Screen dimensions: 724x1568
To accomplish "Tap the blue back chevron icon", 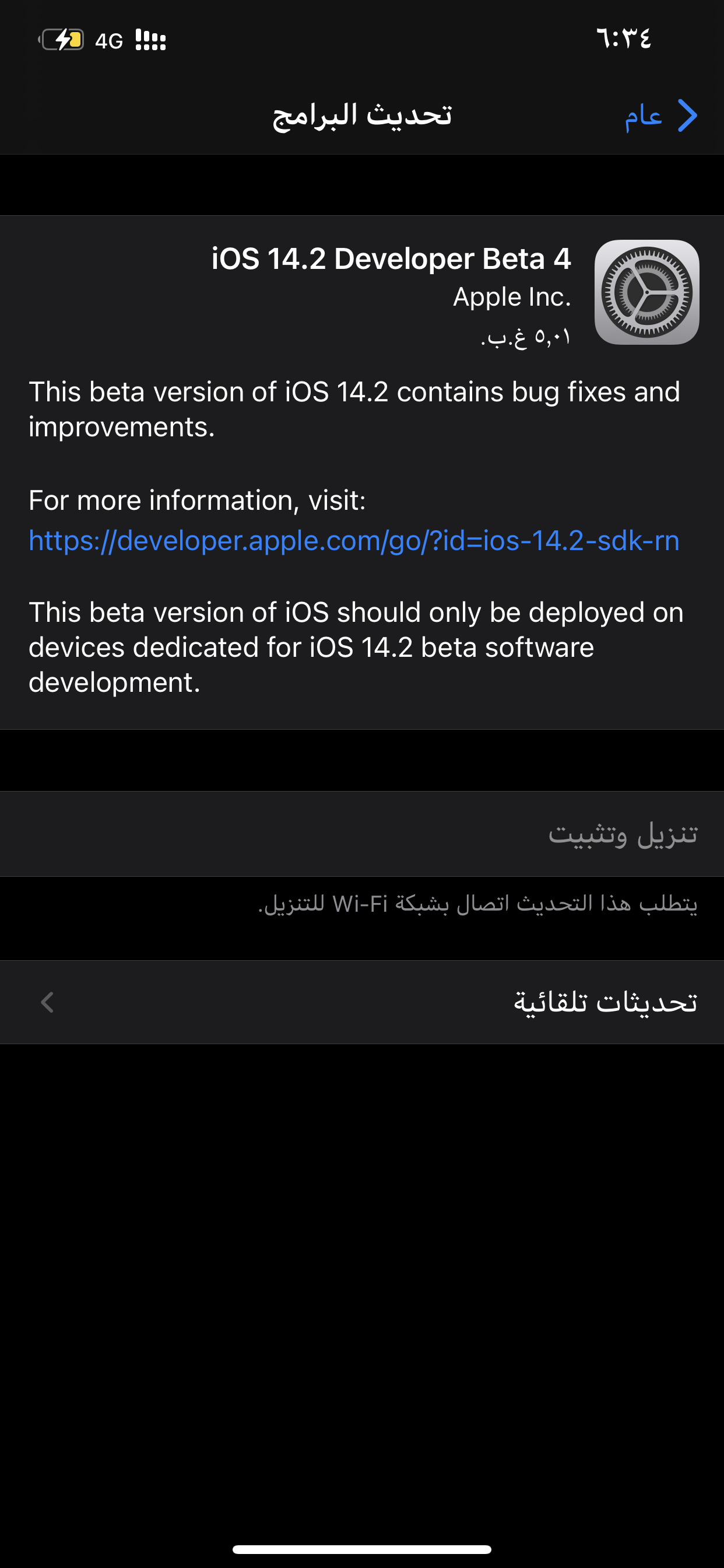I will tap(687, 116).
